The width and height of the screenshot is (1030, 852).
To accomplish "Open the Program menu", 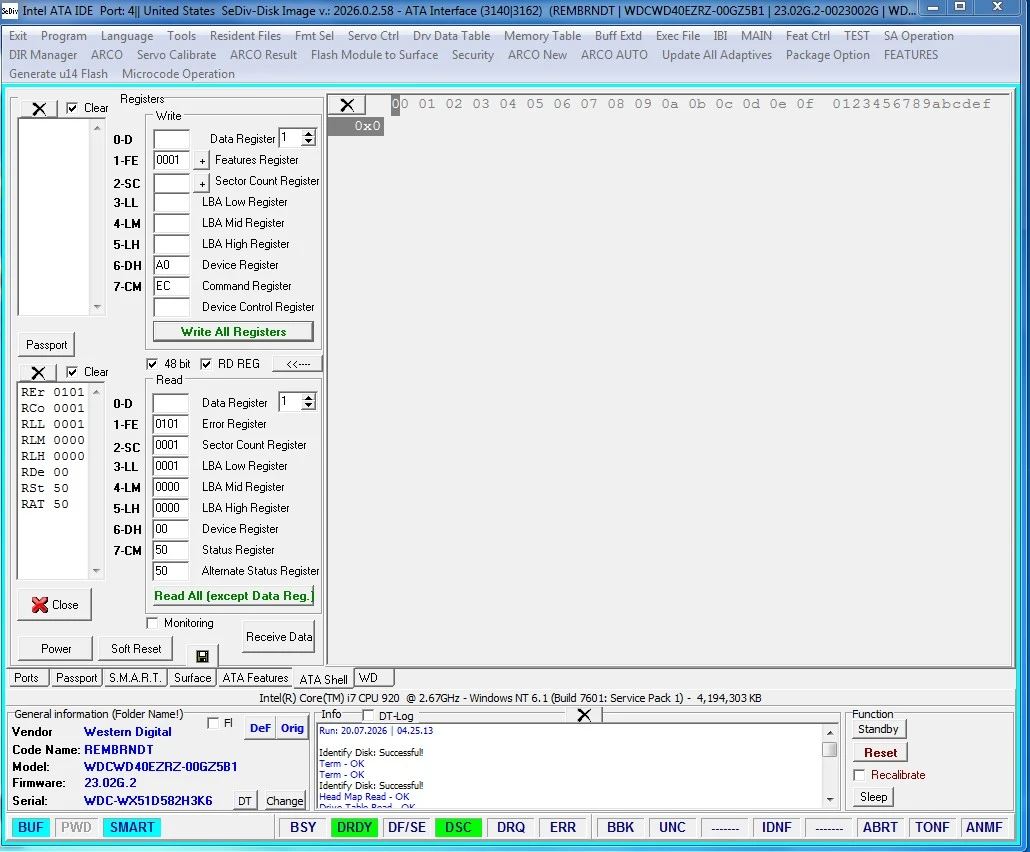I will pos(64,36).
